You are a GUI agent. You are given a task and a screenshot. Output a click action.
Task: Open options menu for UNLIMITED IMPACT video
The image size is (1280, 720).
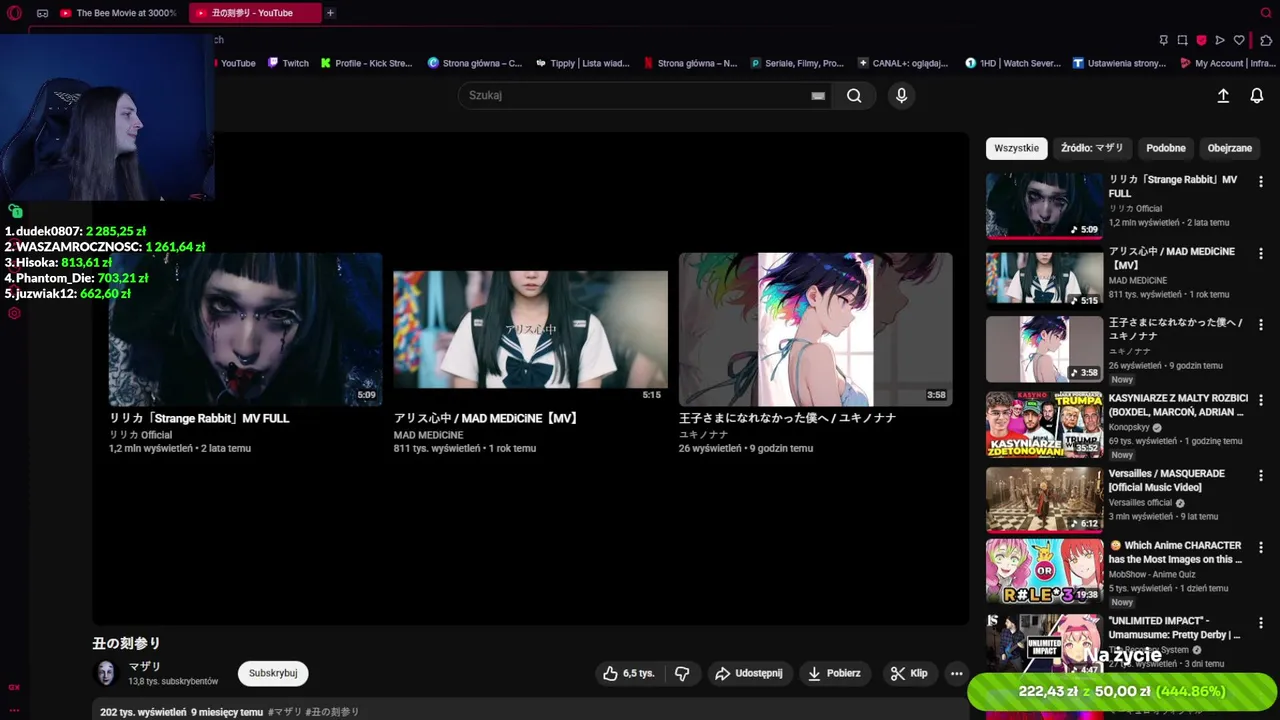pyautogui.click(x=1260, y=622)
